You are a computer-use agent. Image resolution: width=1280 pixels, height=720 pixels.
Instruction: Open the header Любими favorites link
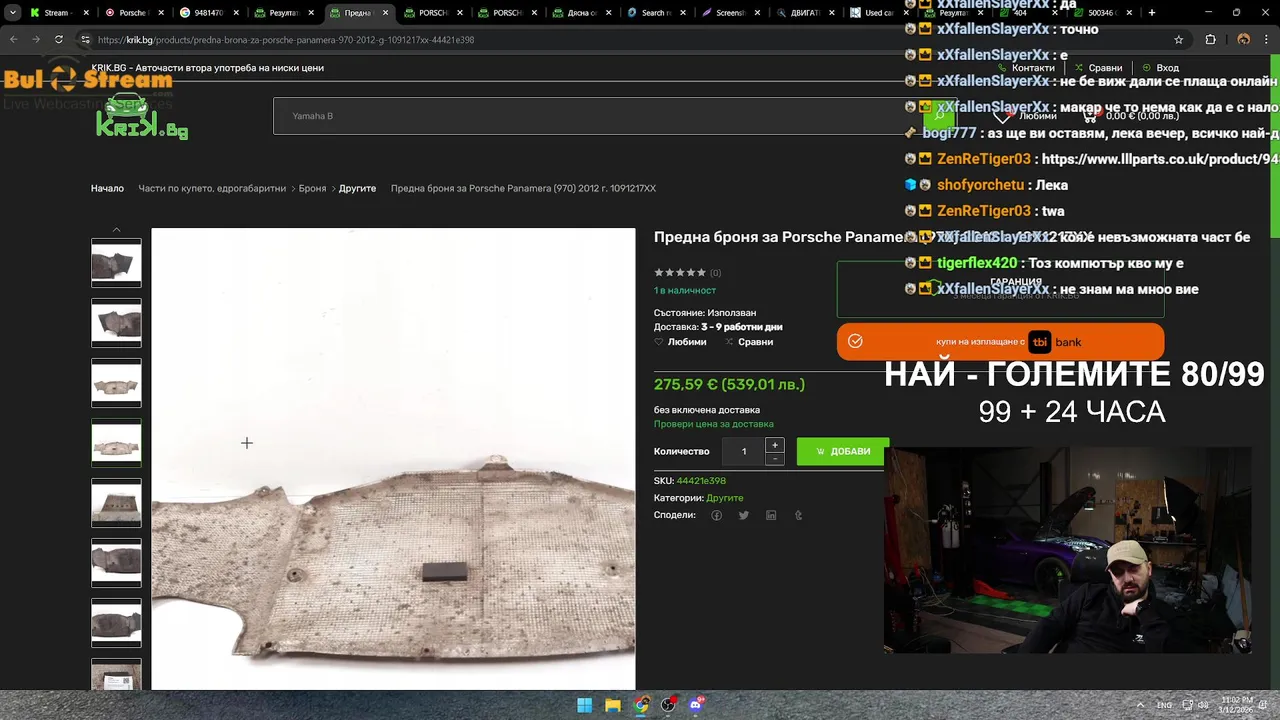pyautogui.click(x=1025, y=116)
